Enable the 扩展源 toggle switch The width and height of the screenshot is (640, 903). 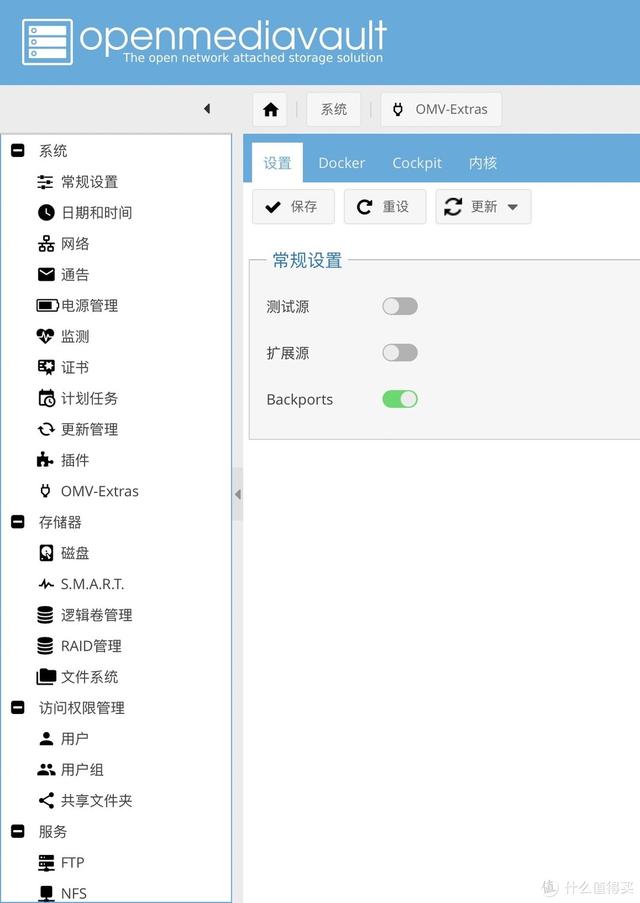[400, 352]
